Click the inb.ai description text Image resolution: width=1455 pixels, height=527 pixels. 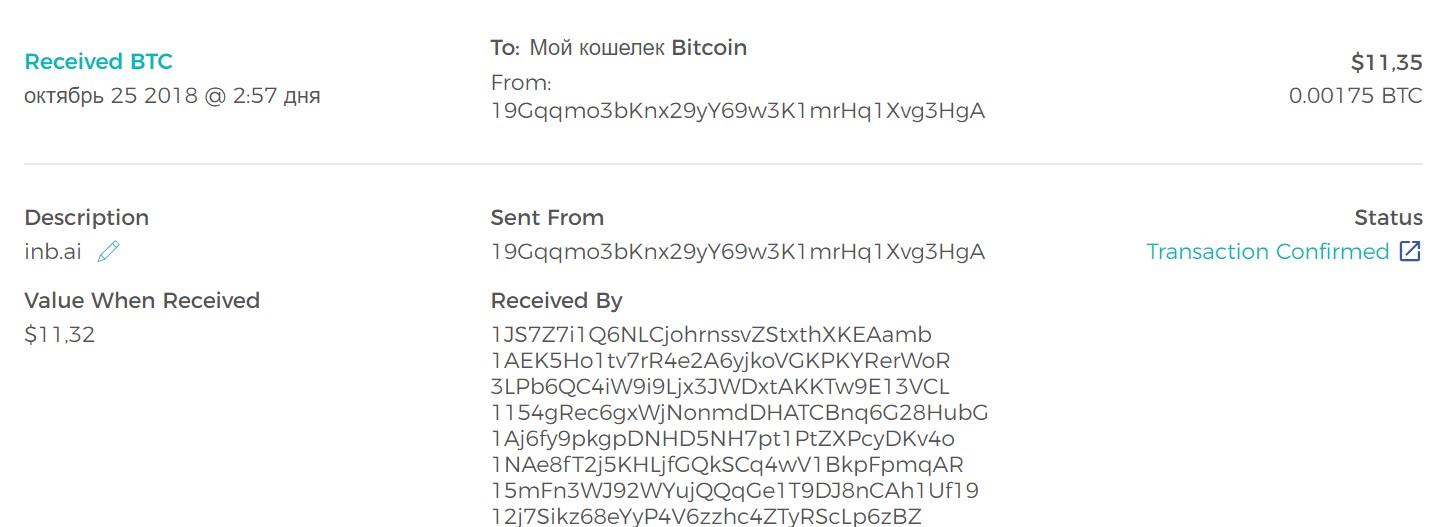pyautogui.click(x=53, y=251)
